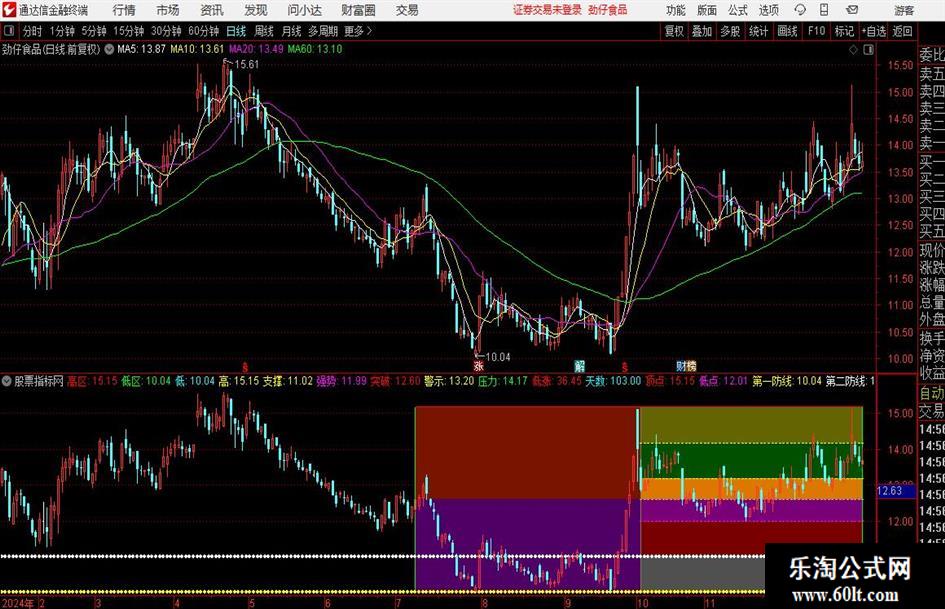
Task: Click the 证券交易未登录 login link
Action: tap(547, 10)
